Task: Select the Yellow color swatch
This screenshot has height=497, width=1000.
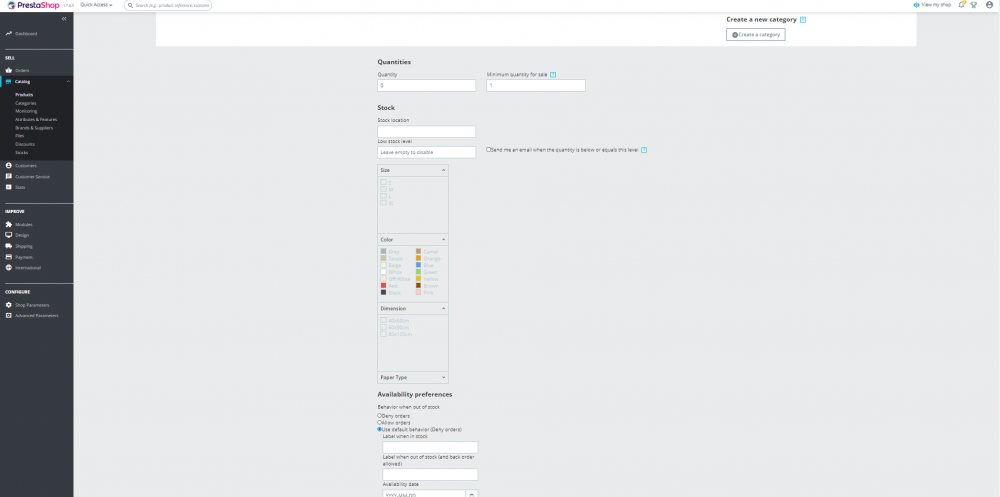Action: pyautogui.click(x=419, y=279)
